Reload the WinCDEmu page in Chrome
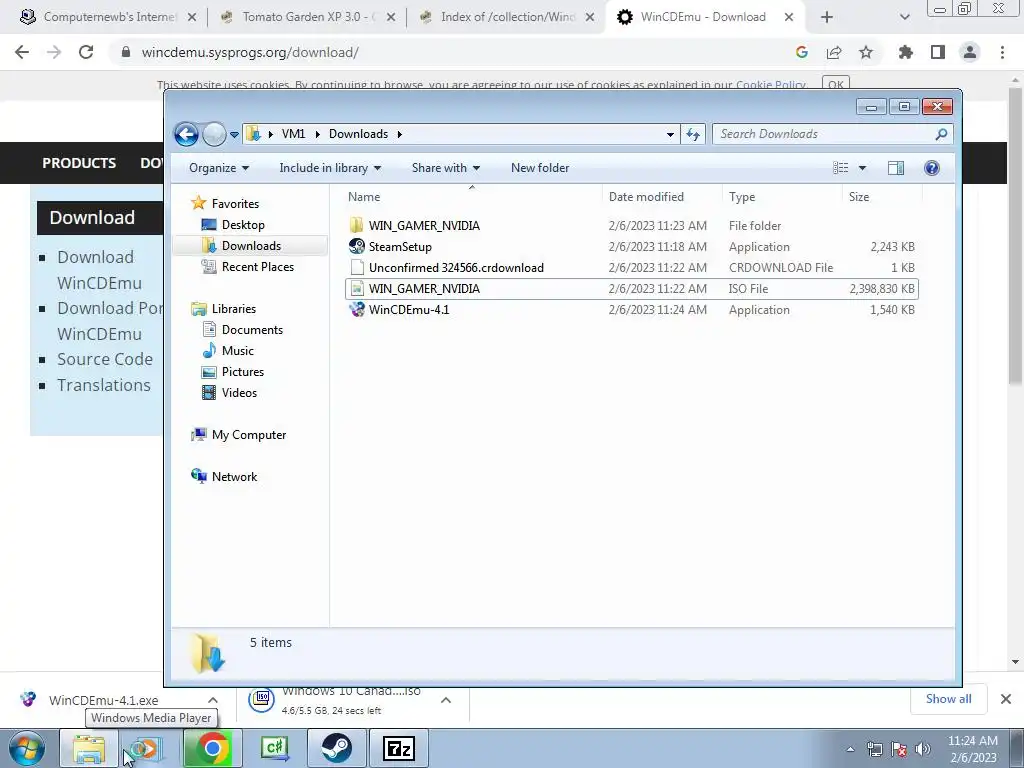This screenshot has height=768, width=1024. (86, 52)
